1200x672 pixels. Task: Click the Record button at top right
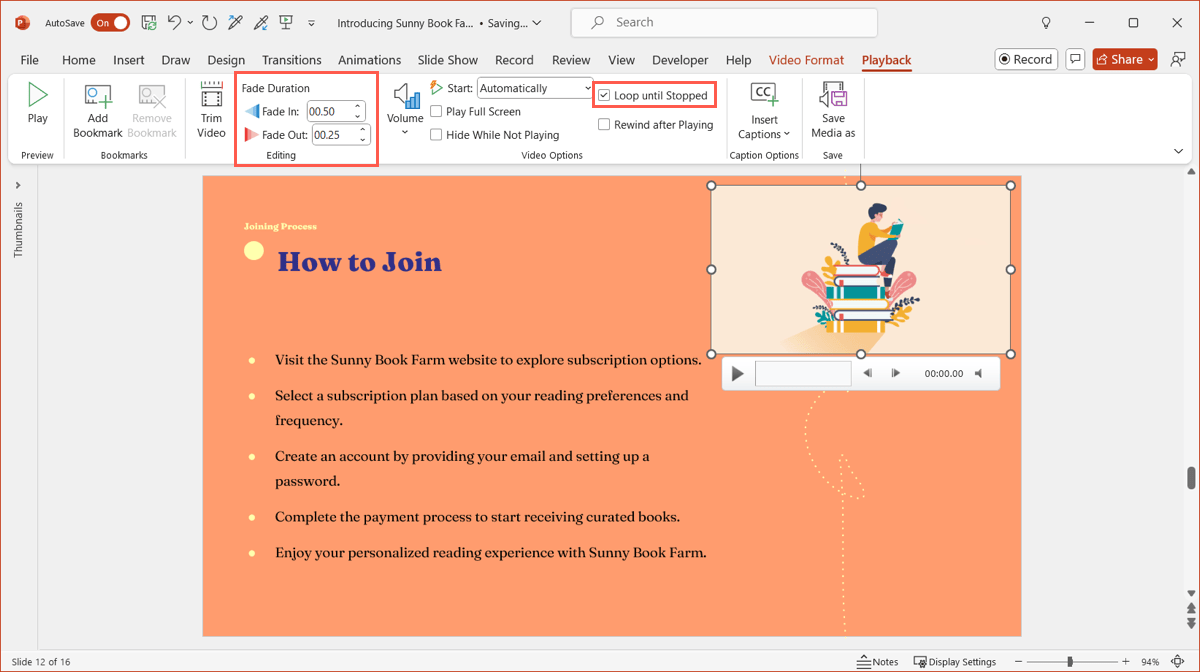point(1027,59)
